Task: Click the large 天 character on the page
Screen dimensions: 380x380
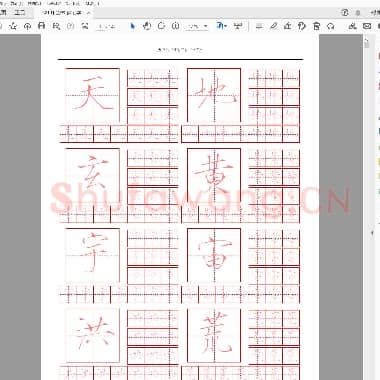Action: pyautogui.click(x=93, y=94)
